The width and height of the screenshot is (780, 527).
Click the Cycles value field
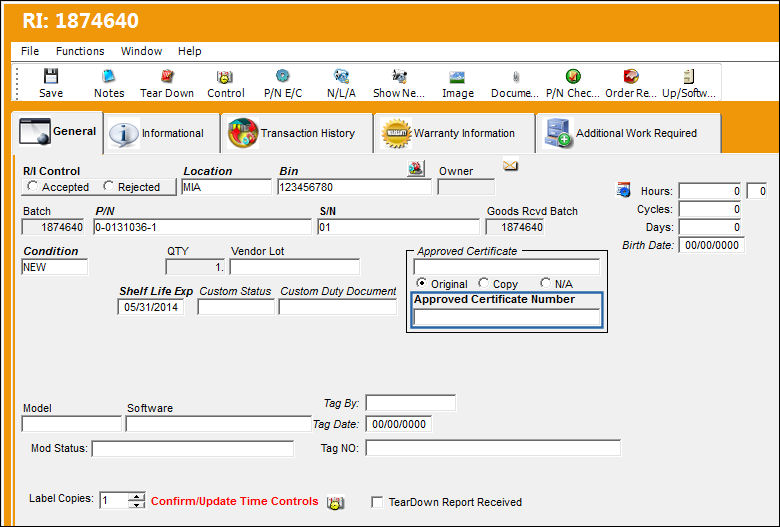[x=710, y=209]
